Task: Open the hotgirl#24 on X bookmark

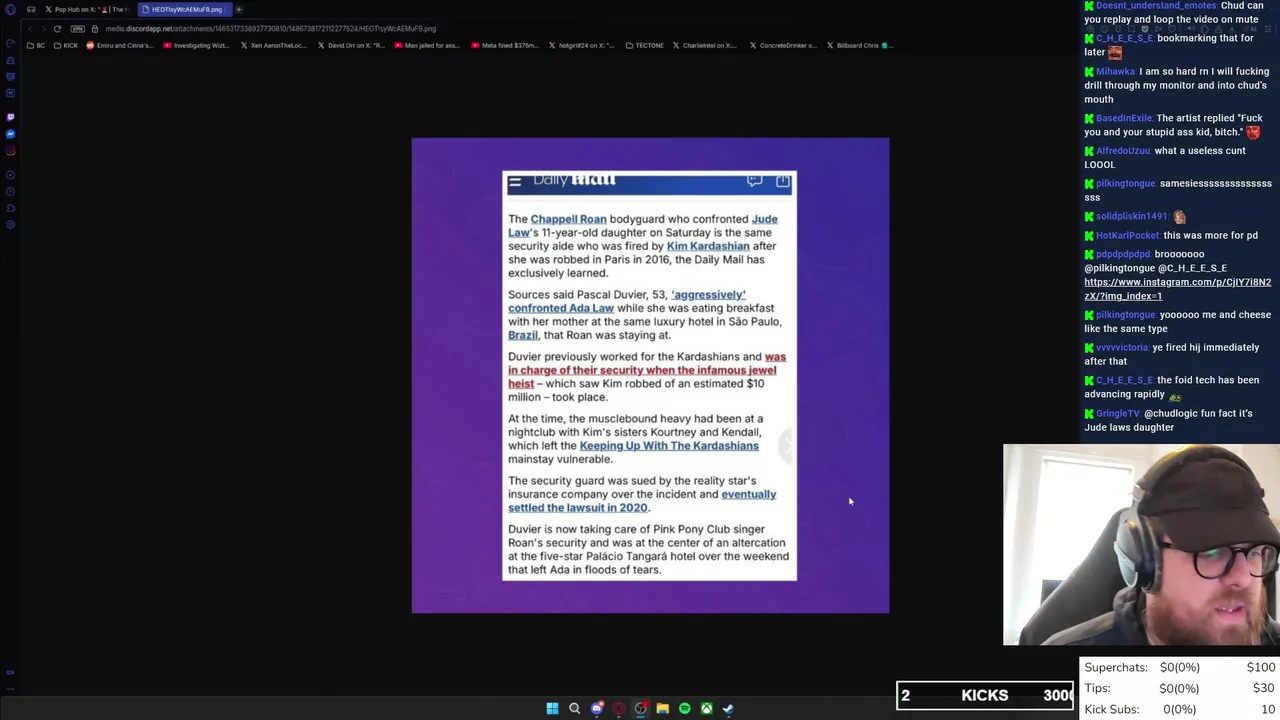Action: (580, 45)
